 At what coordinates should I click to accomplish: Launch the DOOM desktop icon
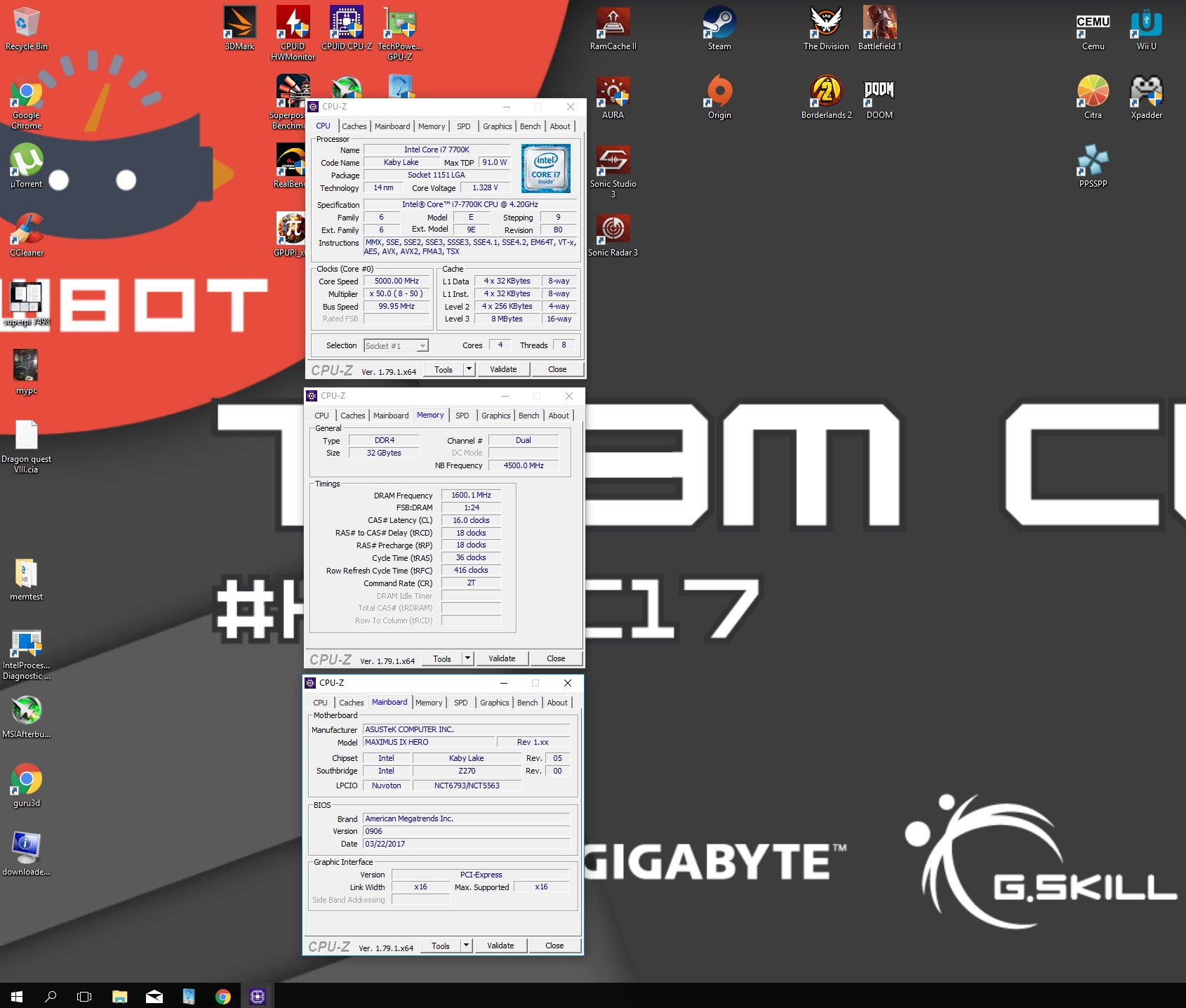point(879,97)
